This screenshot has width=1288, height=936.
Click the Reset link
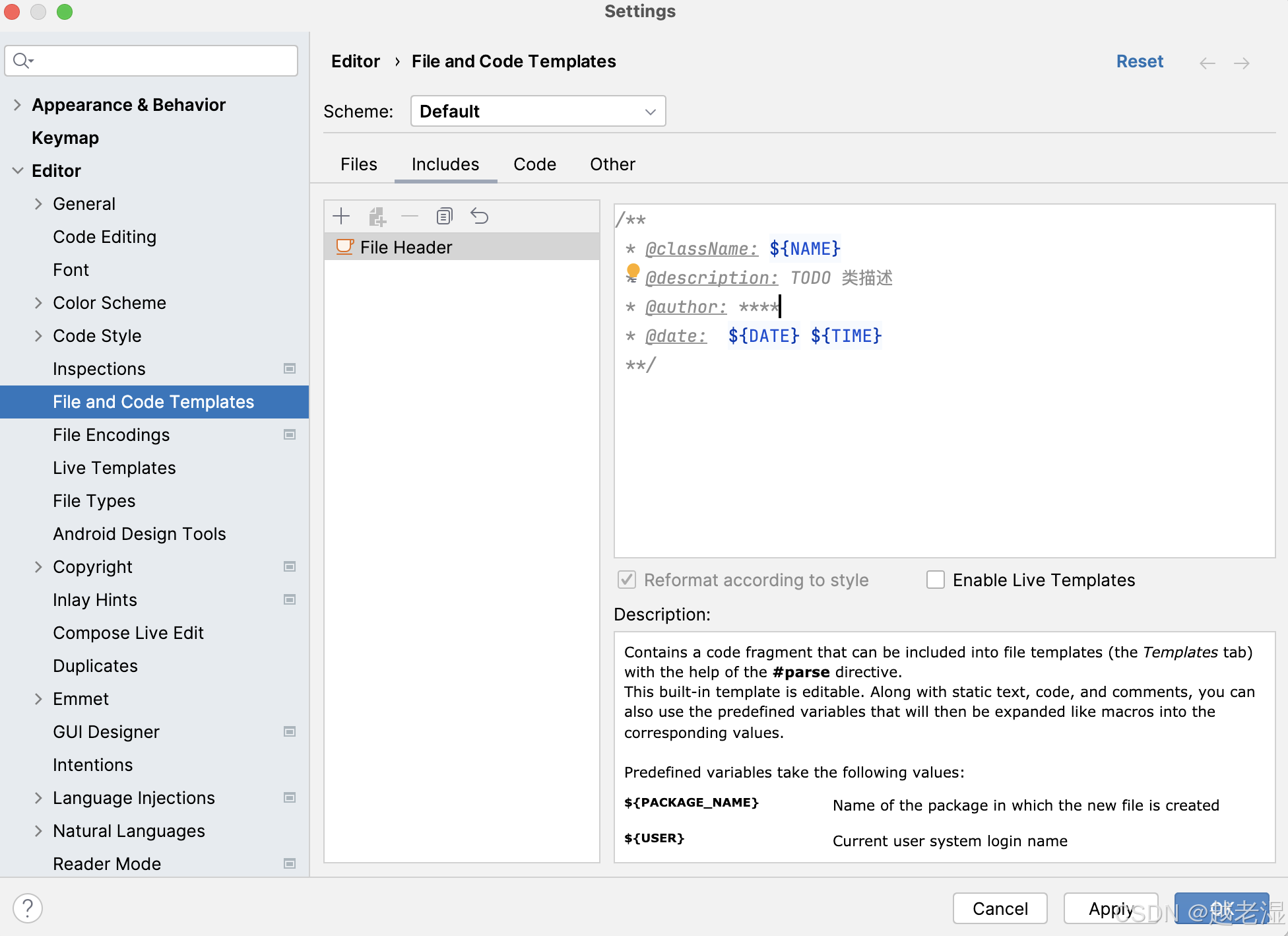pos(1139,61)
